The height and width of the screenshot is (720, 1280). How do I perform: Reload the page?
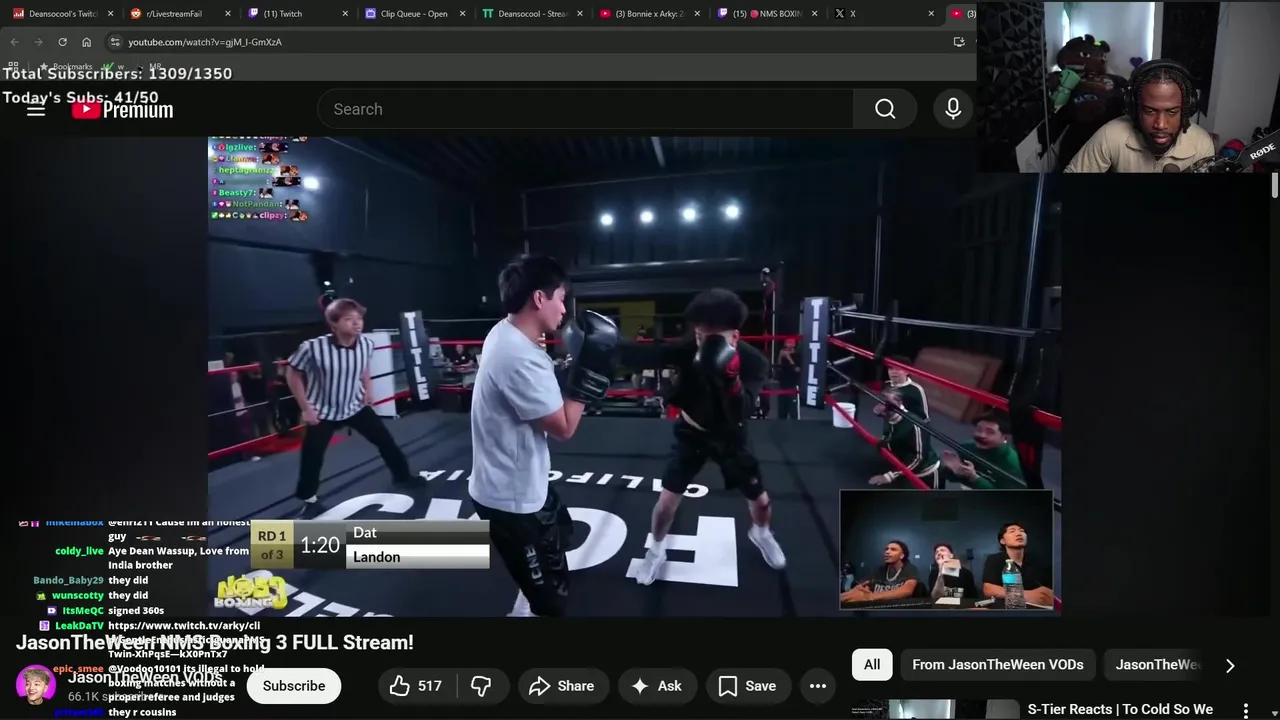[x=62, y=42]
